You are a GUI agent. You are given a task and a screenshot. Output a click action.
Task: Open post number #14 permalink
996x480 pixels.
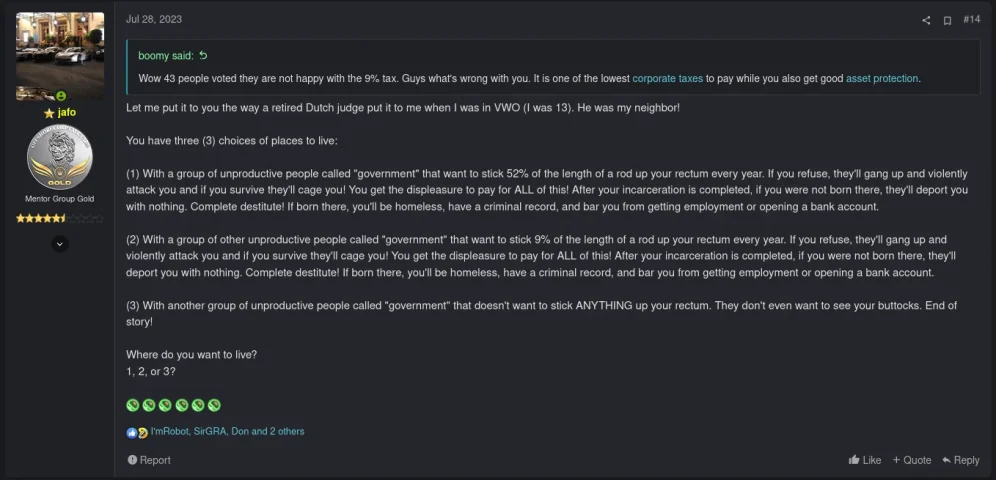tap(971, 20)
